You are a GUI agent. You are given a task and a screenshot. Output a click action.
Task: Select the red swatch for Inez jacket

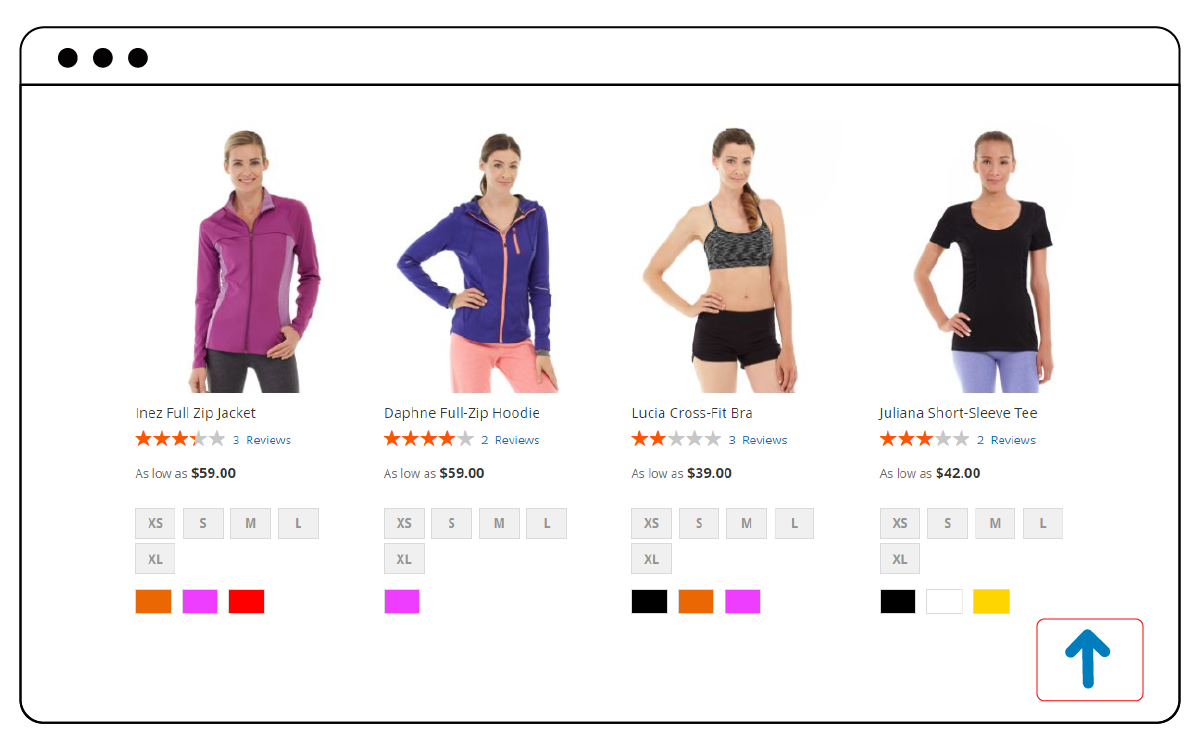click(246, 602)
